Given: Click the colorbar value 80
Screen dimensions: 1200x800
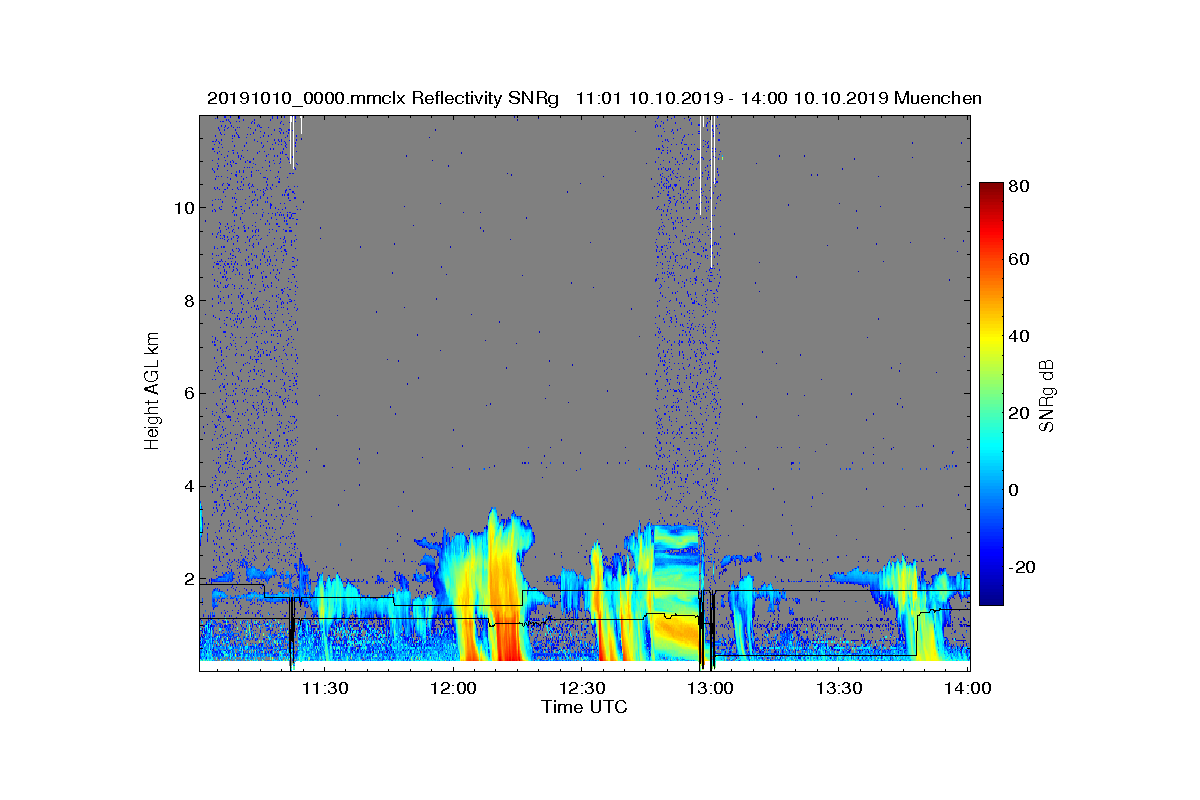Looking at the screenshot, I should click(1020, 186).
